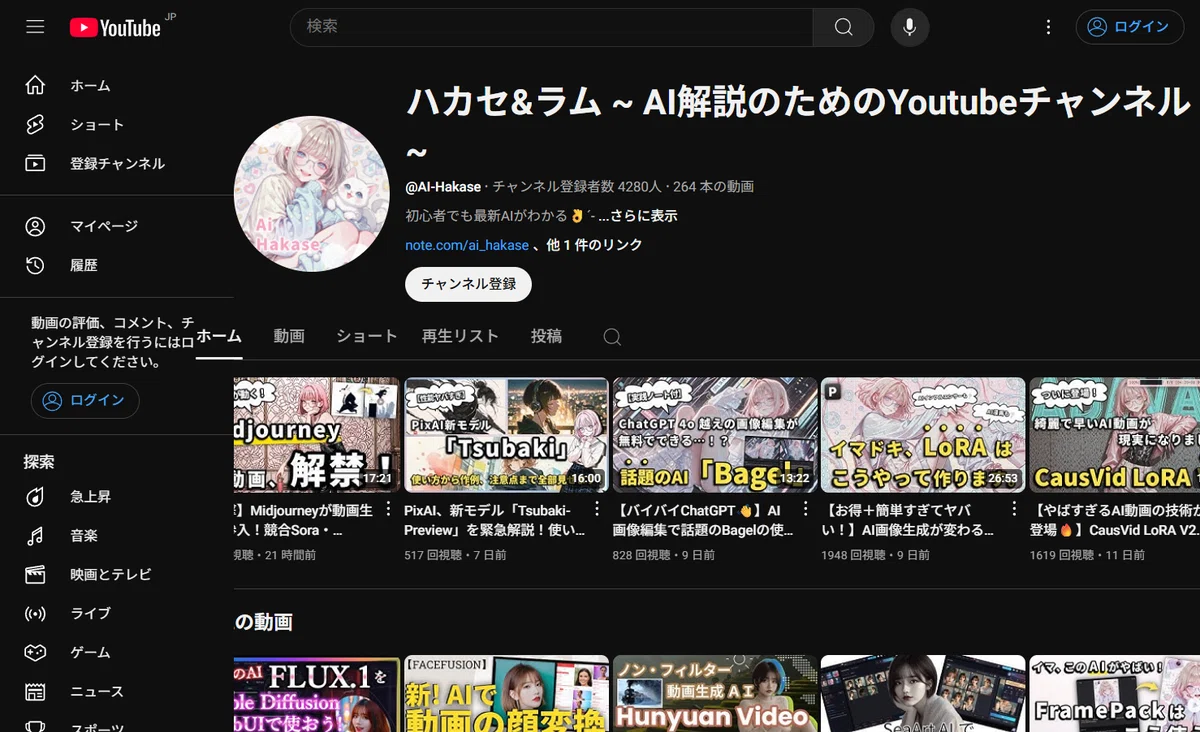Open 登録チャンネル in the sidebar

117,164
